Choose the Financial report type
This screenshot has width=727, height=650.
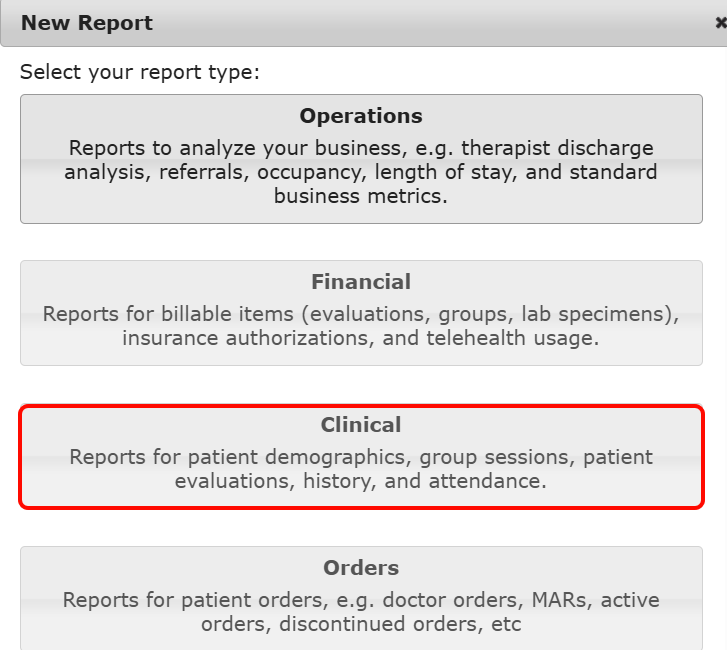(x=361, y=312)
